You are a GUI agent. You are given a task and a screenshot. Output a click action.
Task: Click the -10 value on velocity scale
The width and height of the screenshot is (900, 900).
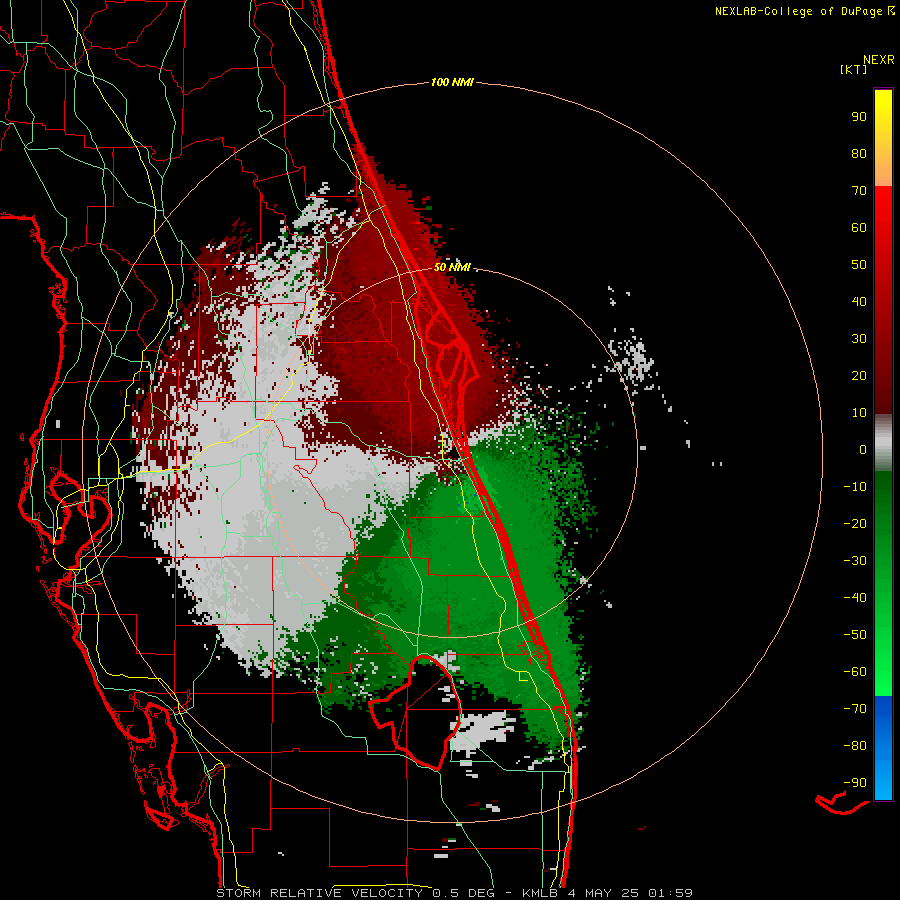coord(855,487)
